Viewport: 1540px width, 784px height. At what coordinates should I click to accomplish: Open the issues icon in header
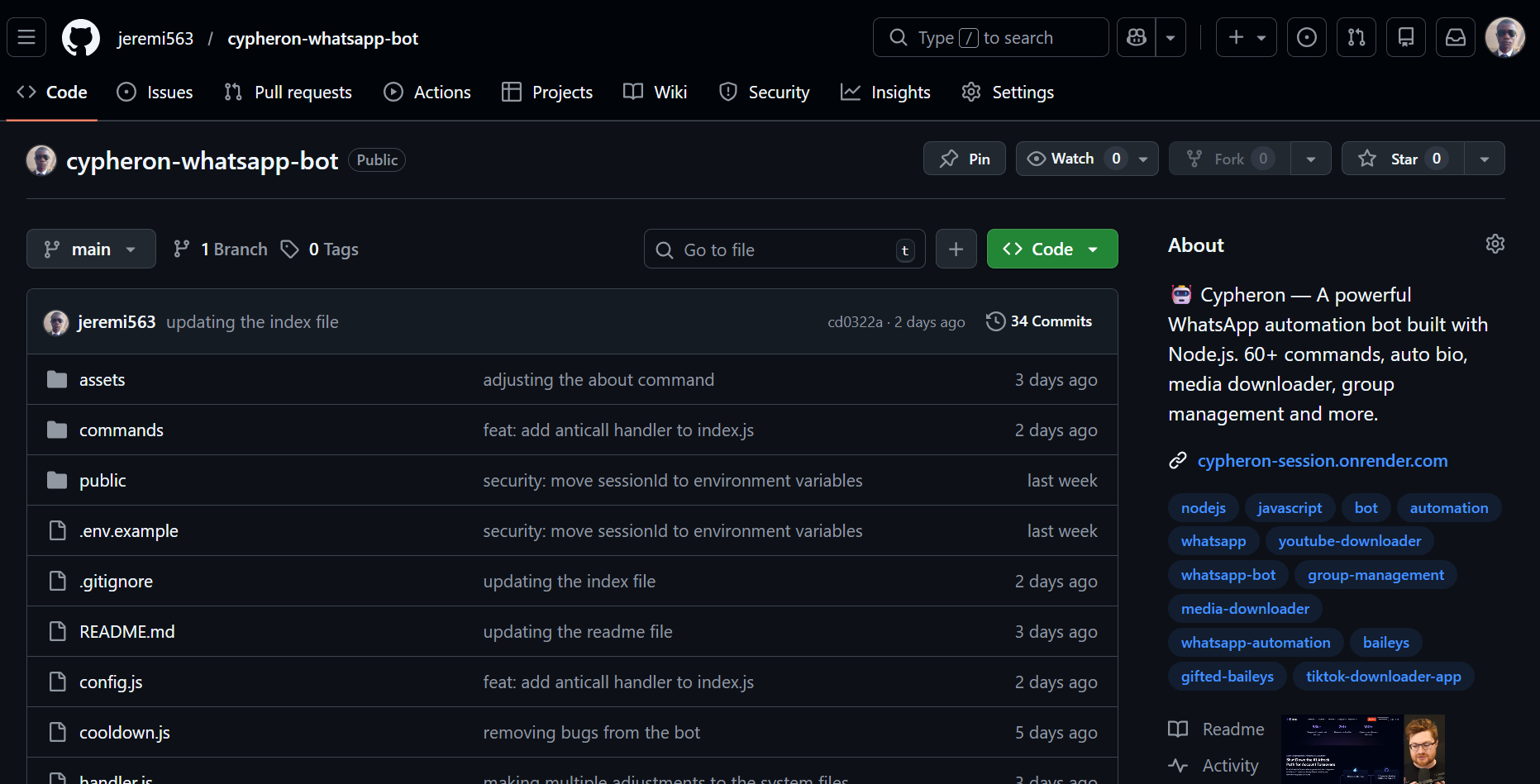click(x=1307, y=37)
